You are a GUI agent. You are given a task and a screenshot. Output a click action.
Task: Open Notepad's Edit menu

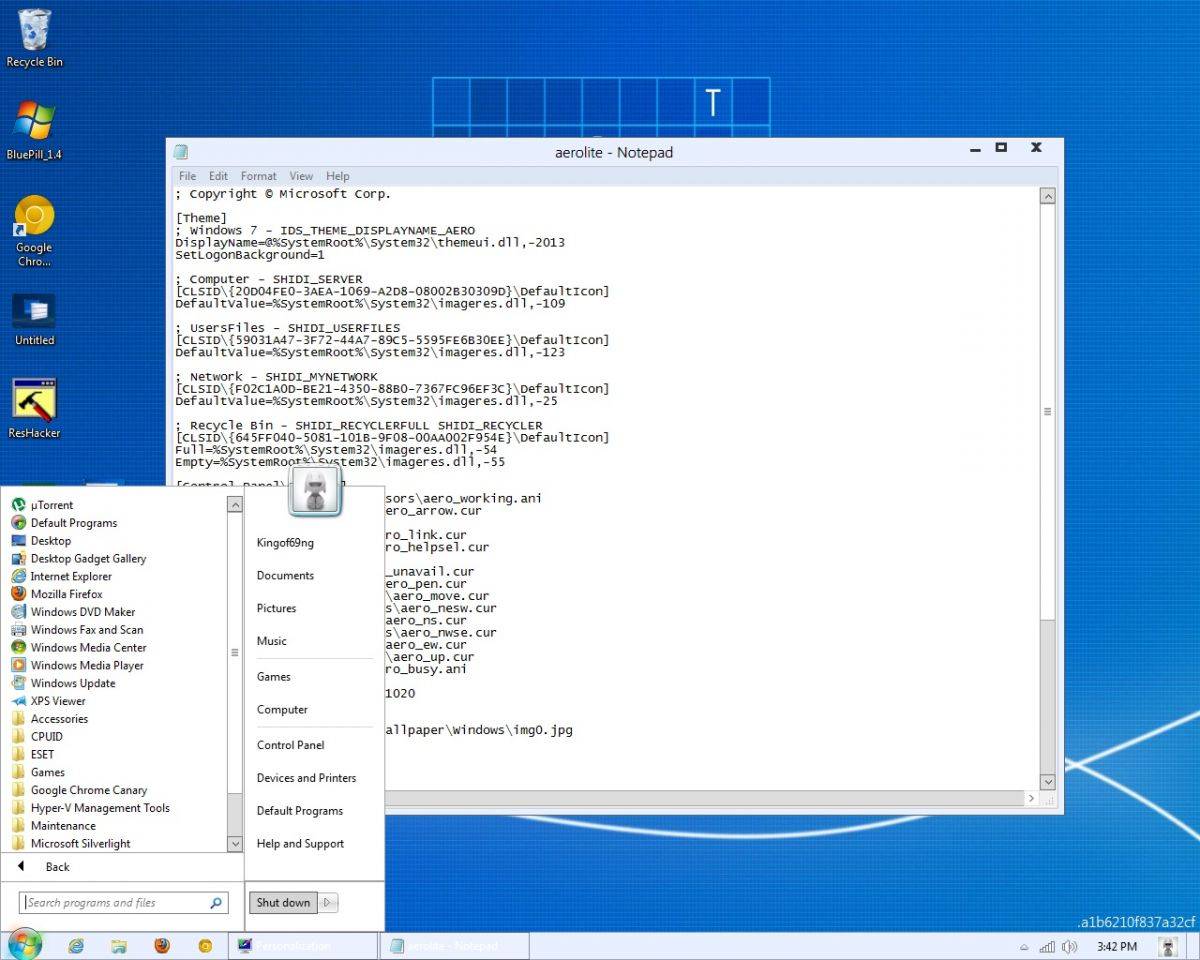218,176
